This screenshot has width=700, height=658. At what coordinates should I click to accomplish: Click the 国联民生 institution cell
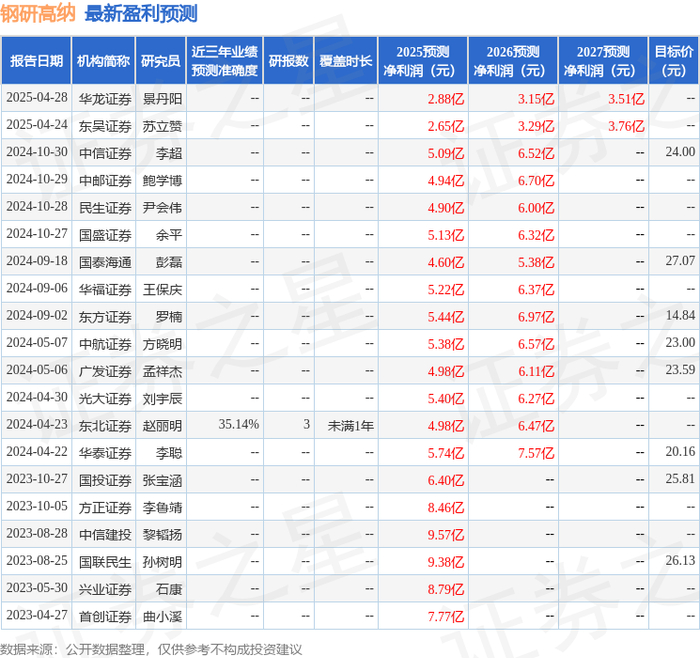point(105,562)
